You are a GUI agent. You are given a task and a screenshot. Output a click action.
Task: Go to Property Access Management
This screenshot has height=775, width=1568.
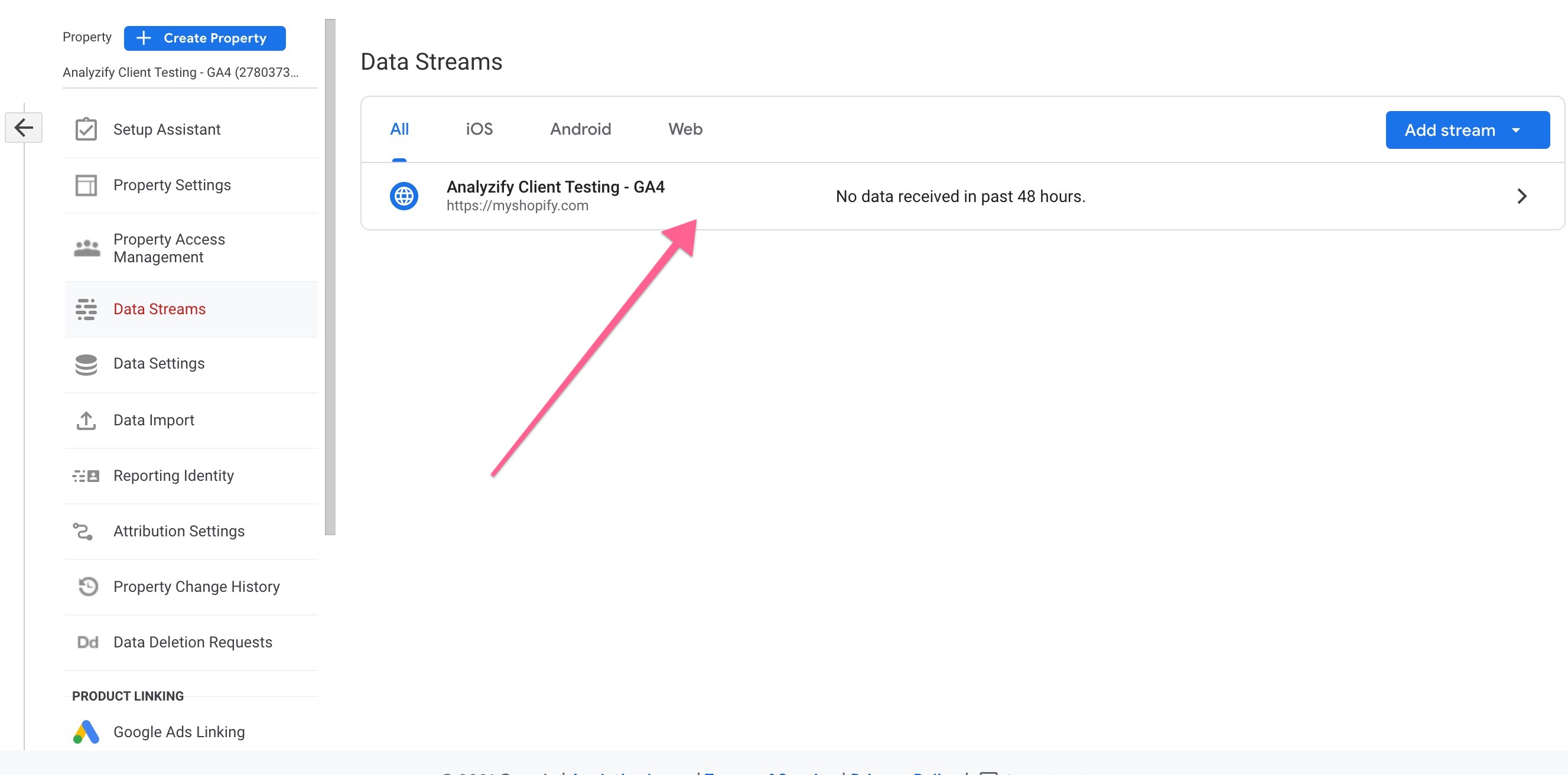[x=191, y=248]
